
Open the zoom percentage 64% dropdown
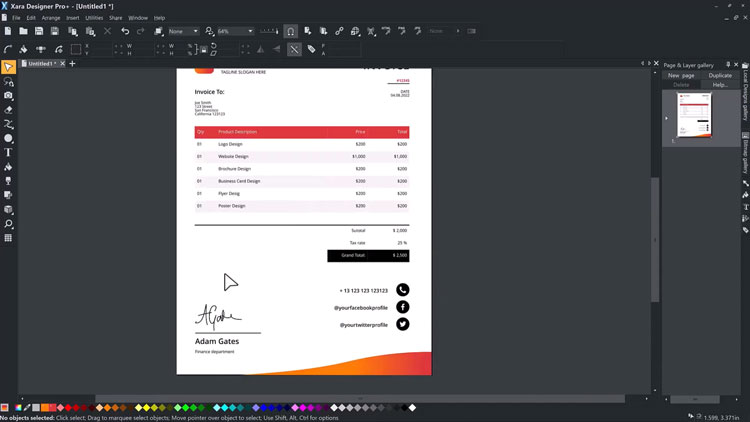point(235,31)
